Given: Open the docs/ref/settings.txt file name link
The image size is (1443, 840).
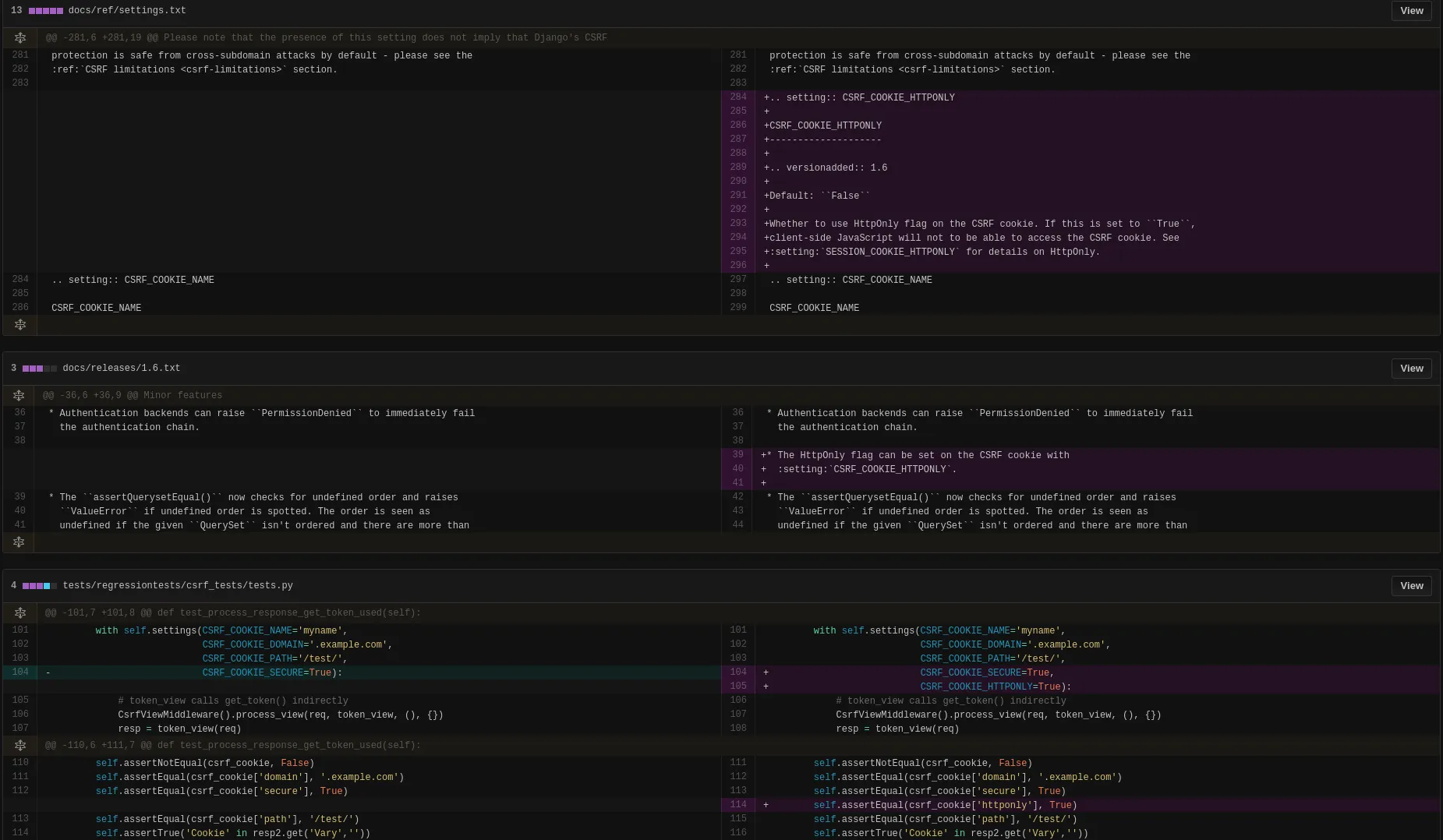Looking at the screenshot, I should click(127, 11).
